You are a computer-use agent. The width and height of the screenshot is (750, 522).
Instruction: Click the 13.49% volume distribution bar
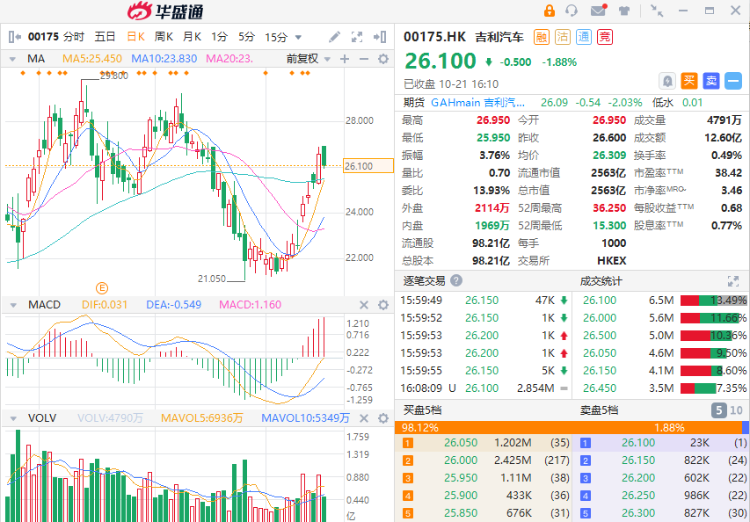point(713,300)
